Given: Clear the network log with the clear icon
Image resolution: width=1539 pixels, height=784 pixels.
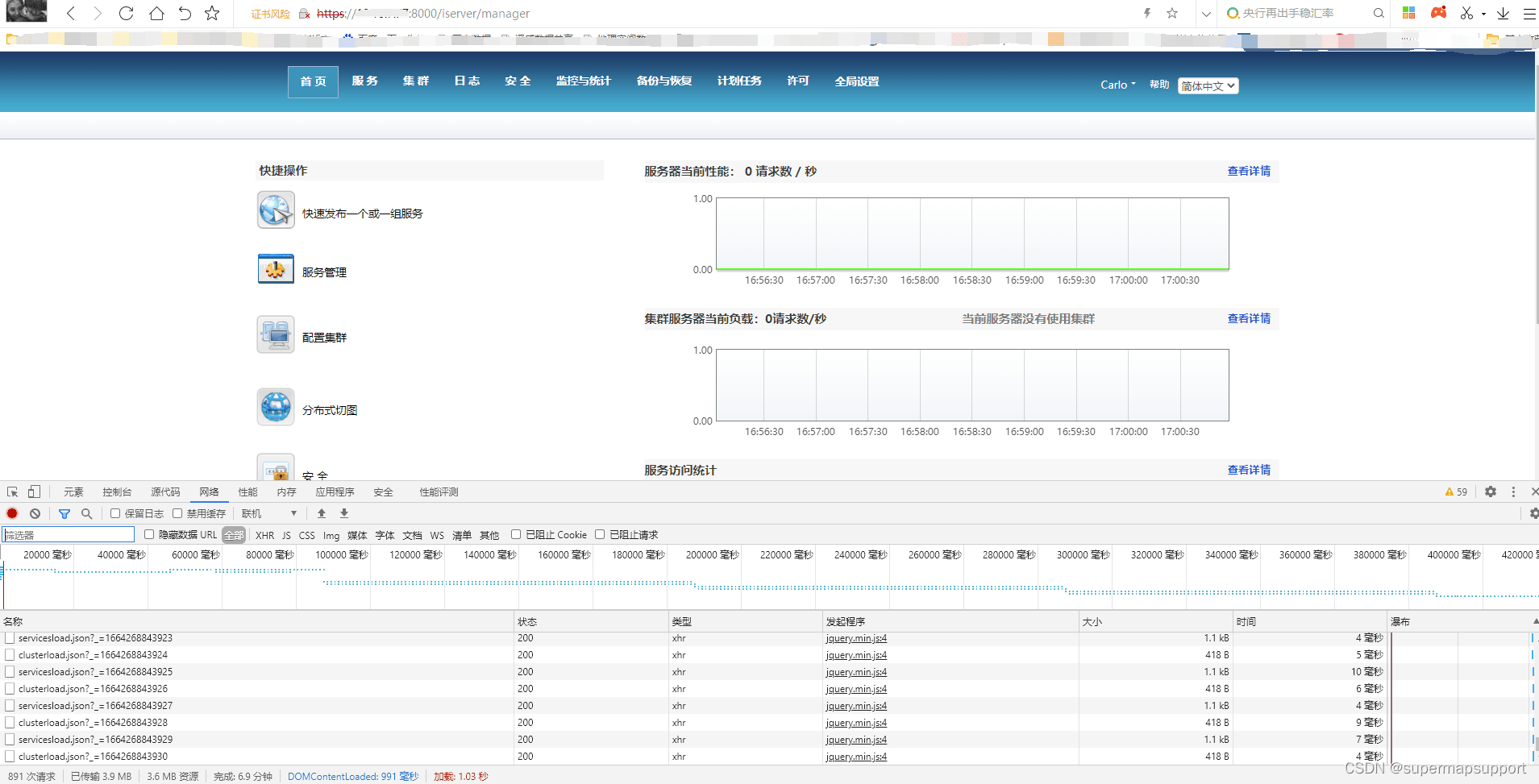Looking at the screenshot, I should tap(35, 513).
